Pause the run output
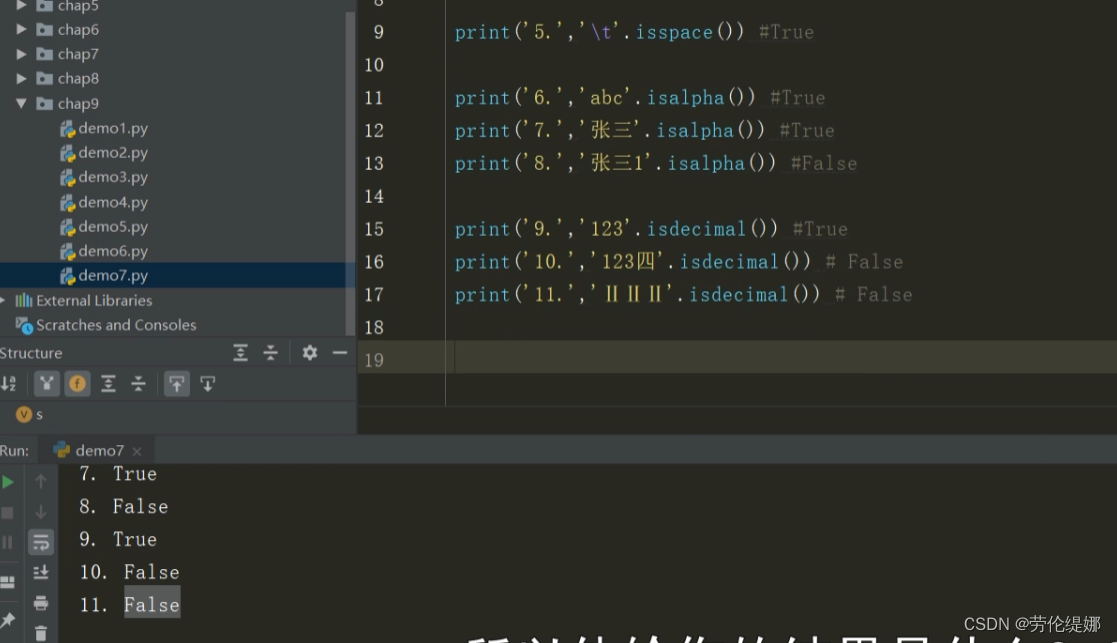Image resolution: width=1117 pixels, height=643 pixels. pos(7,543)
